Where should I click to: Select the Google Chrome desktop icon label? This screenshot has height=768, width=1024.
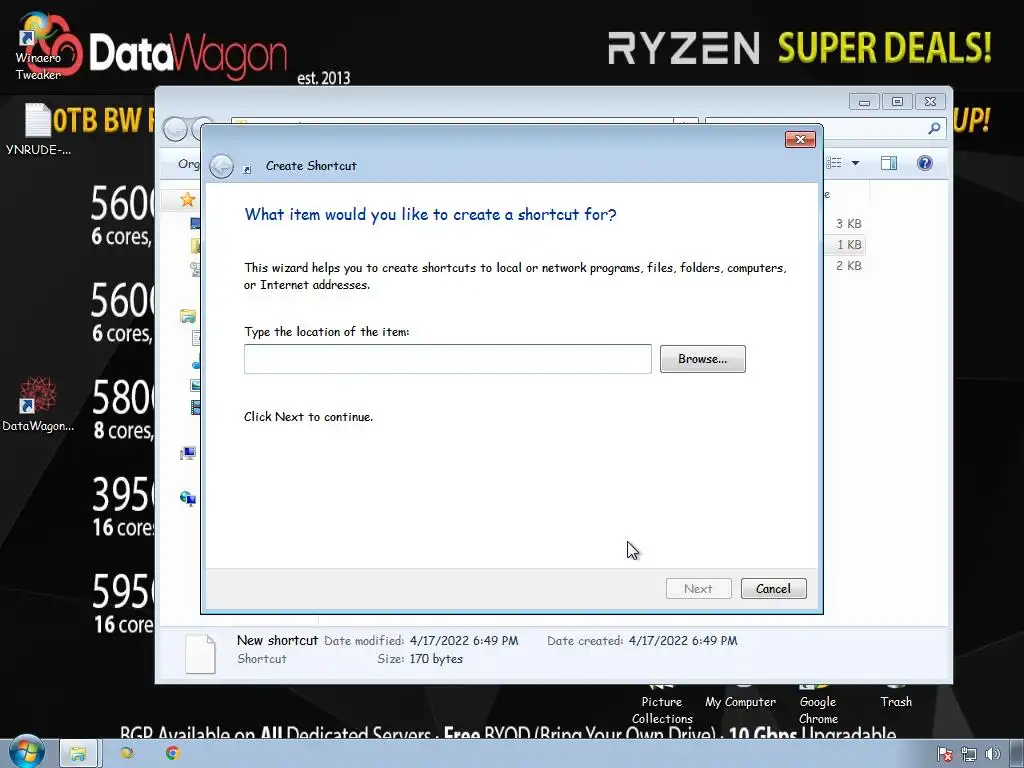(x=818, y=710)
